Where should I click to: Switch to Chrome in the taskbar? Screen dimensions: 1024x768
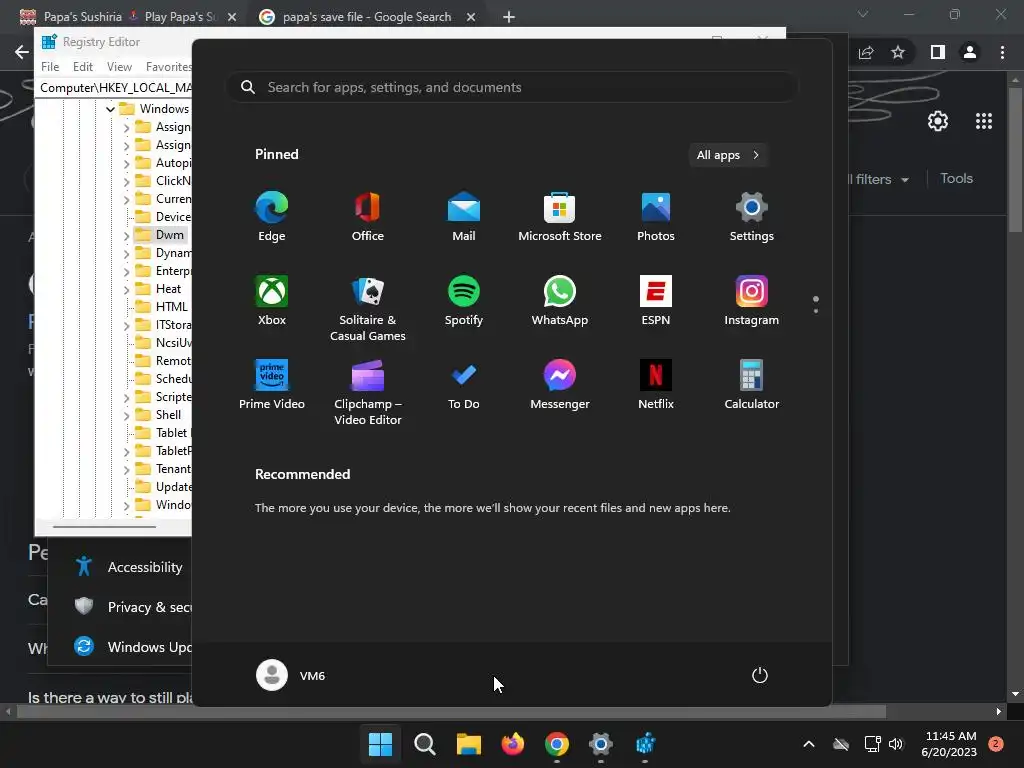tap(556, 744)
